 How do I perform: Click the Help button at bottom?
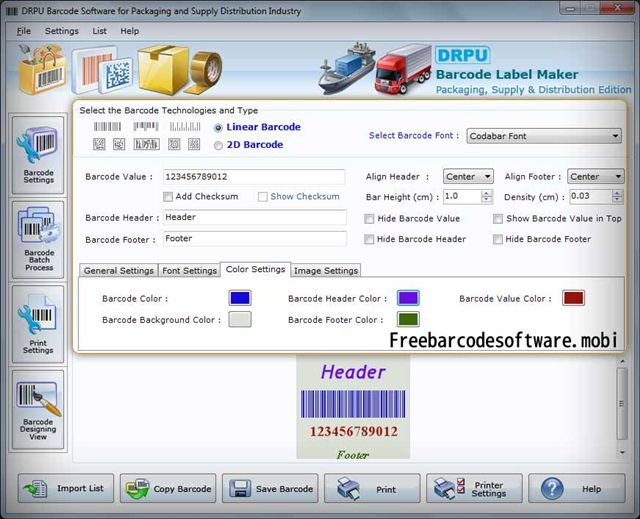pyautogui.click(x=577, y=488)
